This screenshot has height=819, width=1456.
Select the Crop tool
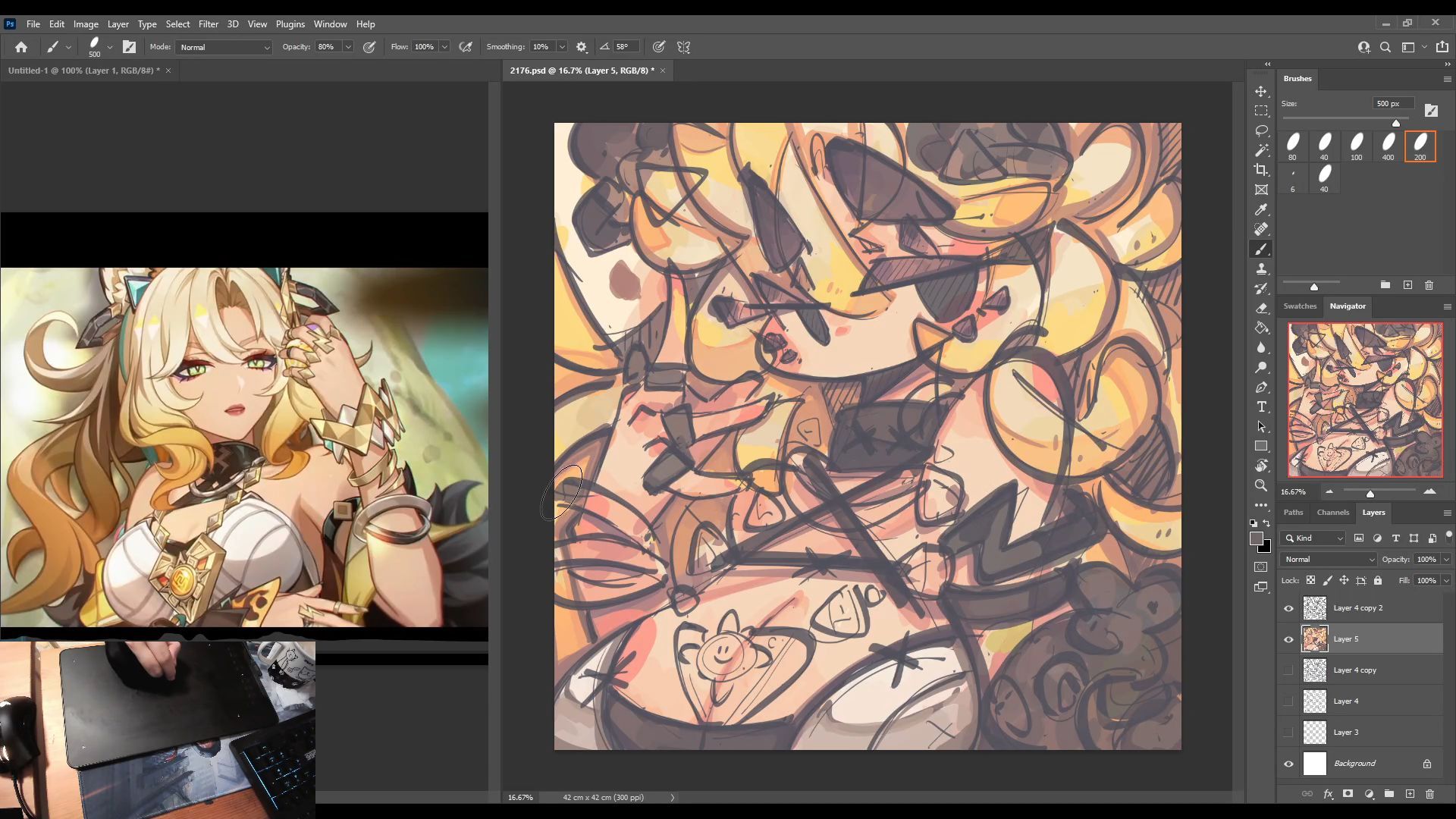tap(1261, 170)
